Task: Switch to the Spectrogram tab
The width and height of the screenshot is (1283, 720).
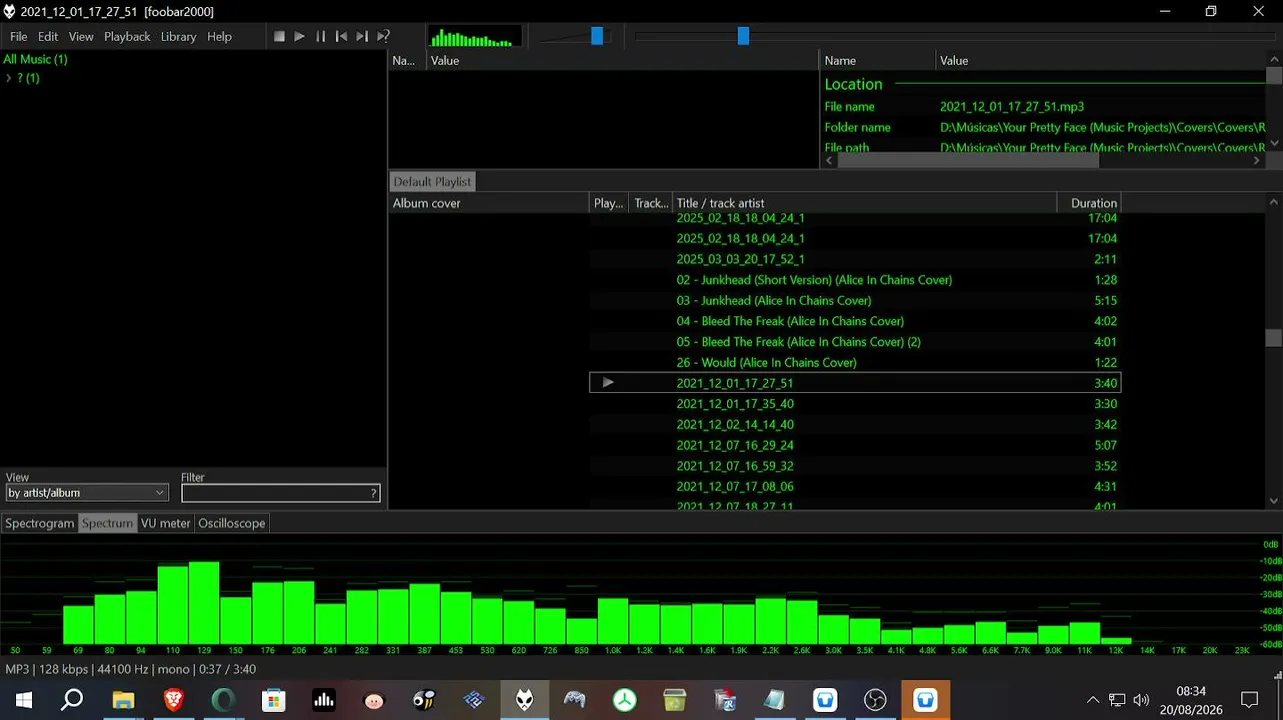Action: (40, 523)
